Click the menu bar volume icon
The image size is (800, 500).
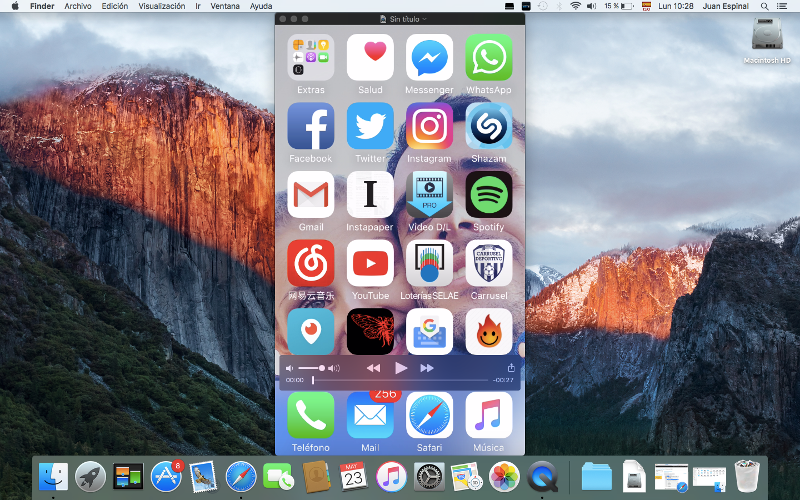[591, 6]
